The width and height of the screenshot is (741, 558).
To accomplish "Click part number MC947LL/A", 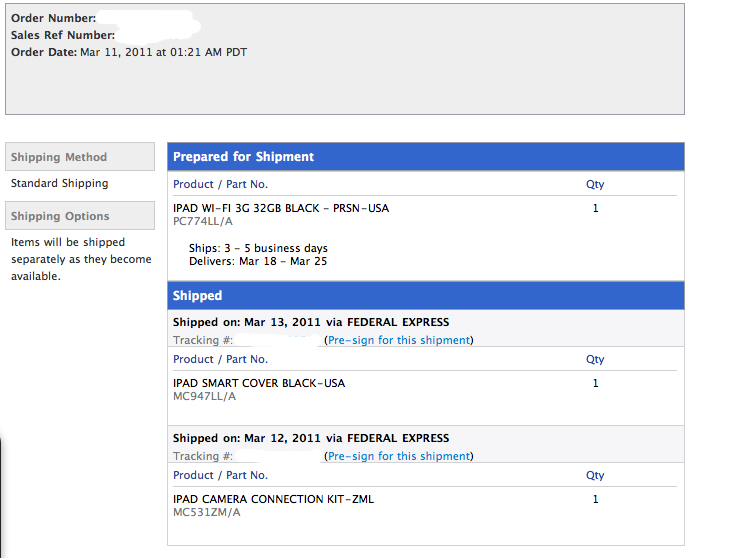I will [x=204, y=396].
